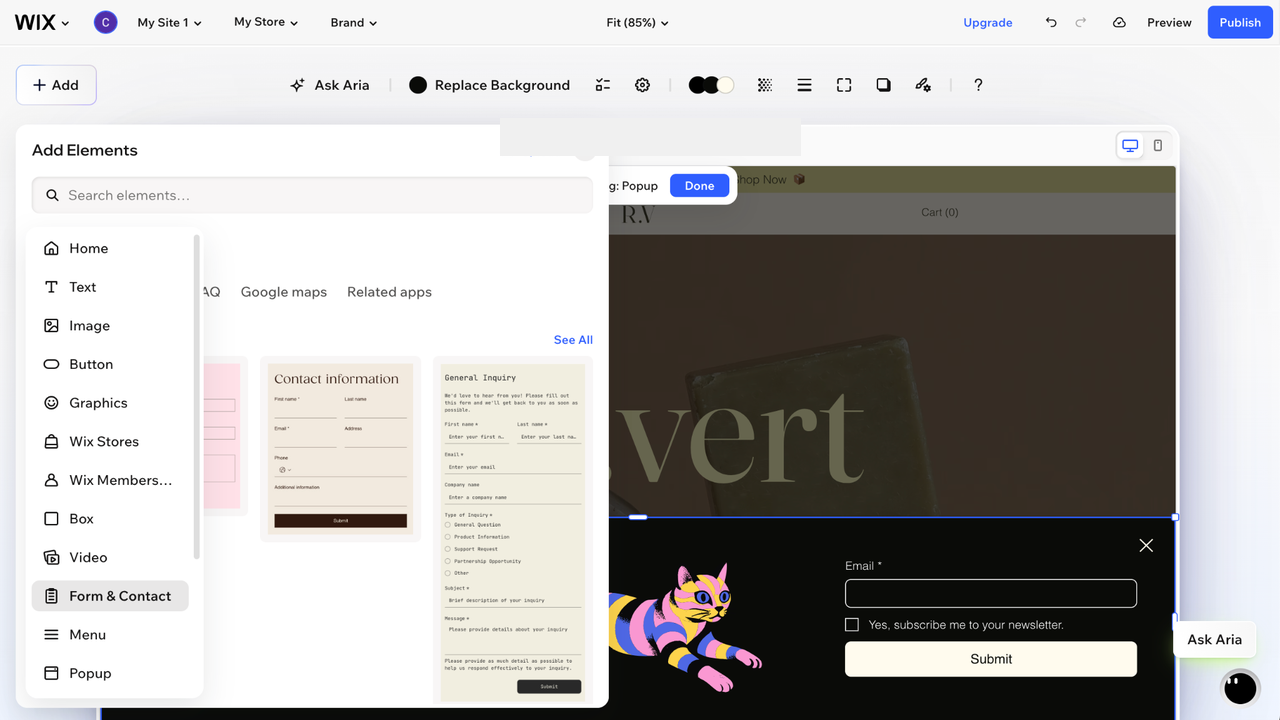This screenshot has height=720, width=1280.
Task: Click the Wix Stores bag icon
Action: (x=51, y=441)
